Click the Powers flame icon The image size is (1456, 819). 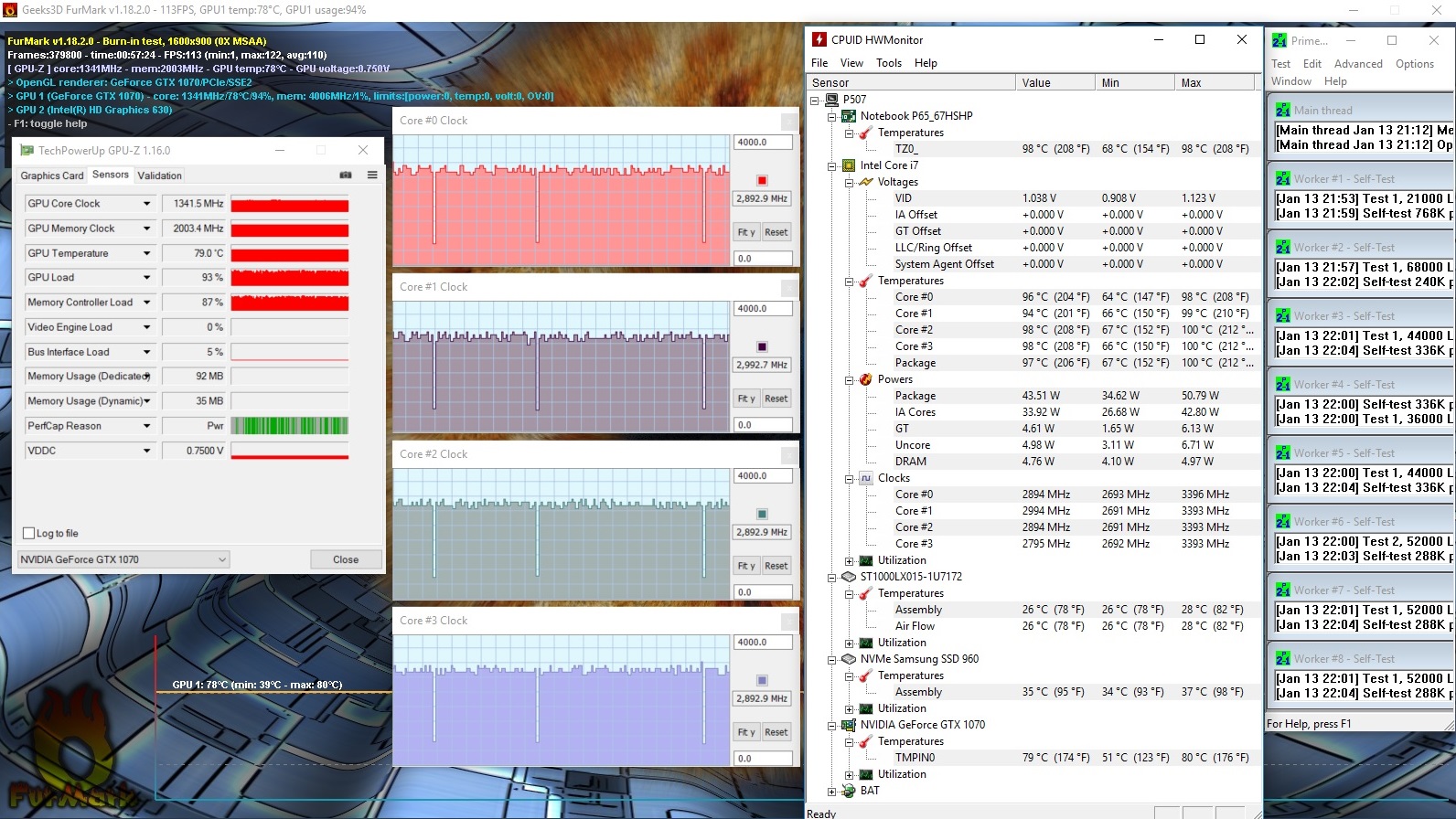pos(866,379)
